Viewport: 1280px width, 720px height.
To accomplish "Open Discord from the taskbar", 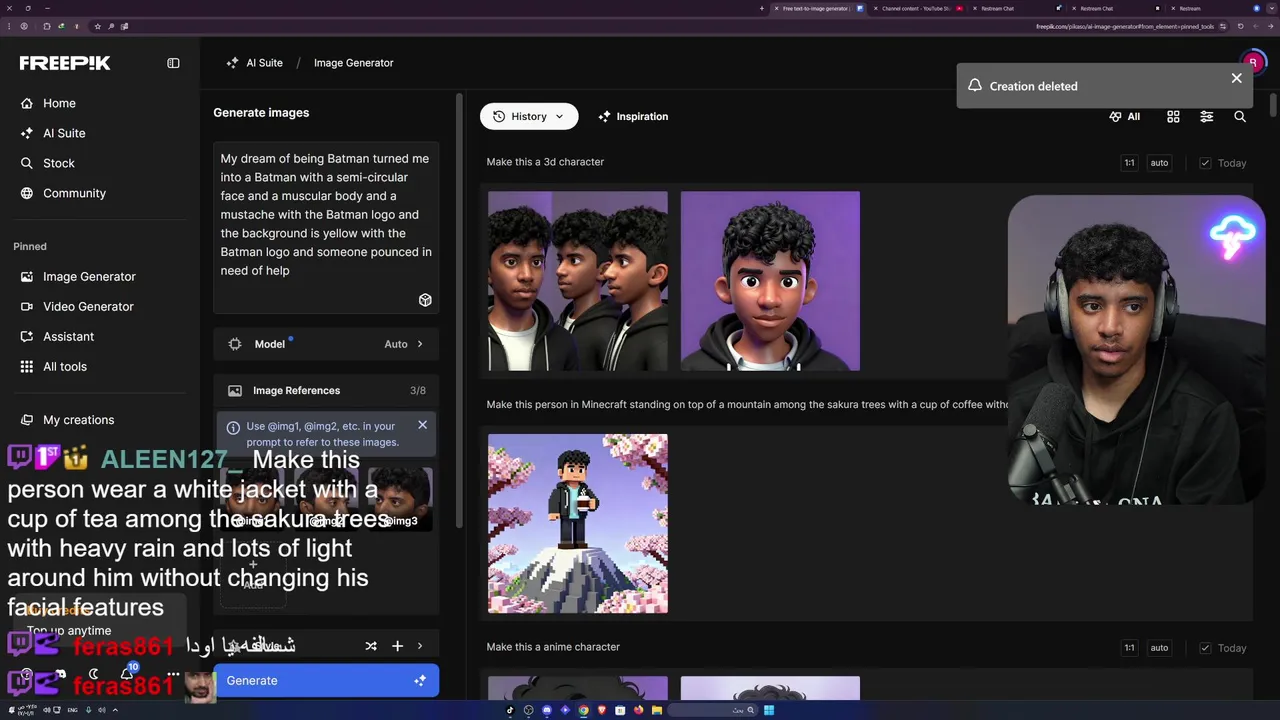I will tap(547, 710).
